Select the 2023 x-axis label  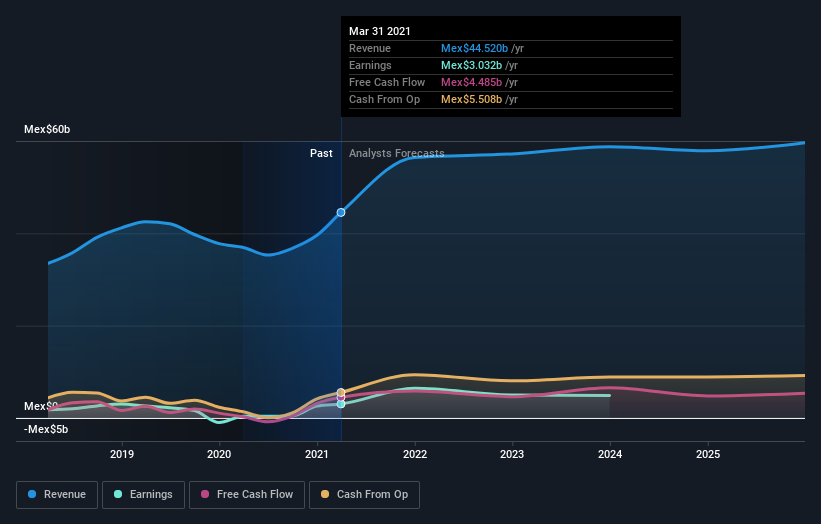click(512, 454)
